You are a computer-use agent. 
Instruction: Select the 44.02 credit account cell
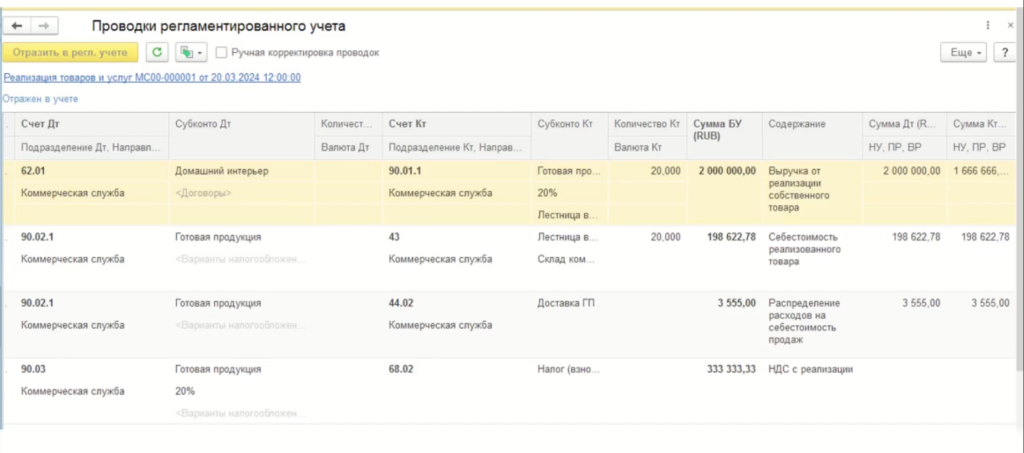[457, 303]
